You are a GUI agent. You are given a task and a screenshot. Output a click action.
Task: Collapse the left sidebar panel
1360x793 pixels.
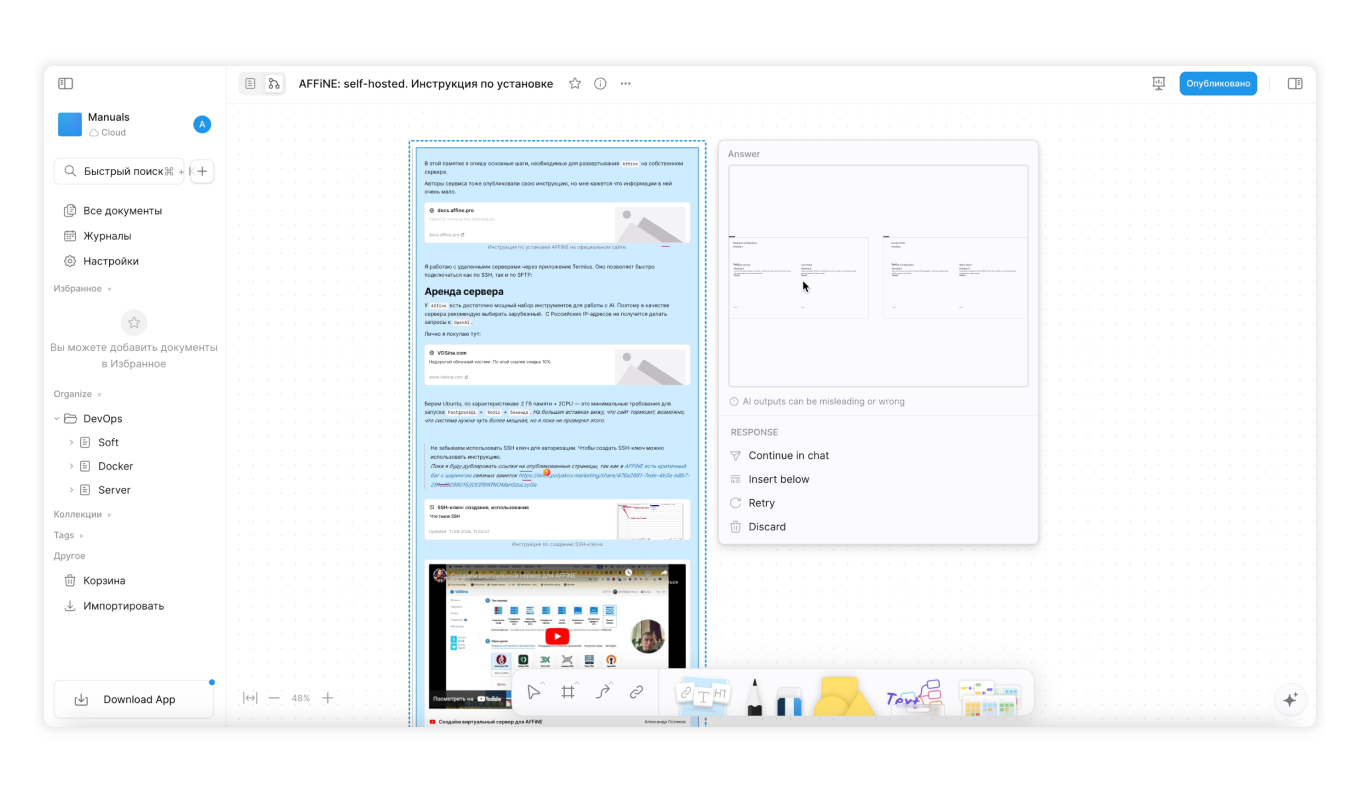tap(66, 84)
